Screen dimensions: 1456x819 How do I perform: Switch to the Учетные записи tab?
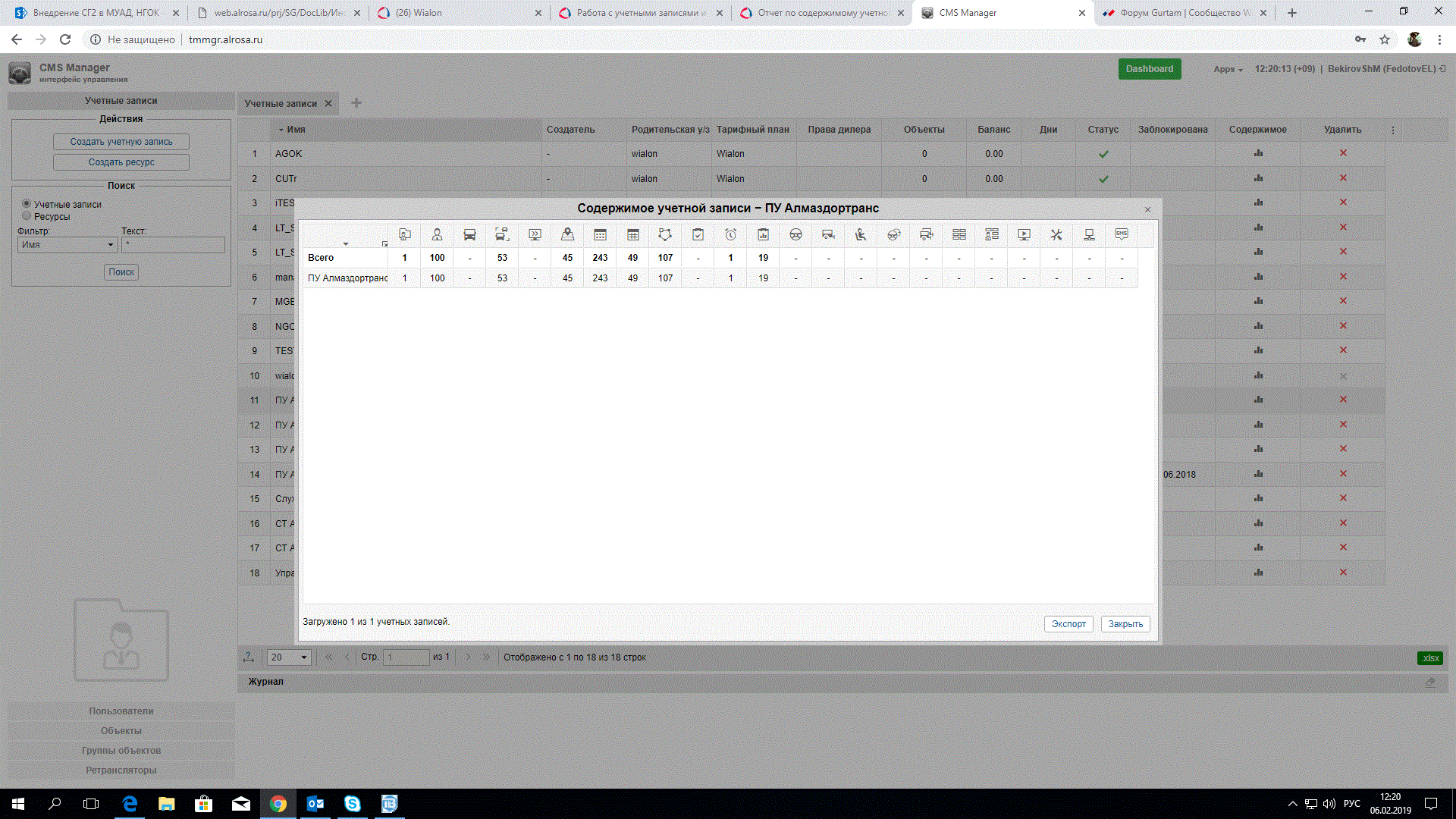coord(281,104)
